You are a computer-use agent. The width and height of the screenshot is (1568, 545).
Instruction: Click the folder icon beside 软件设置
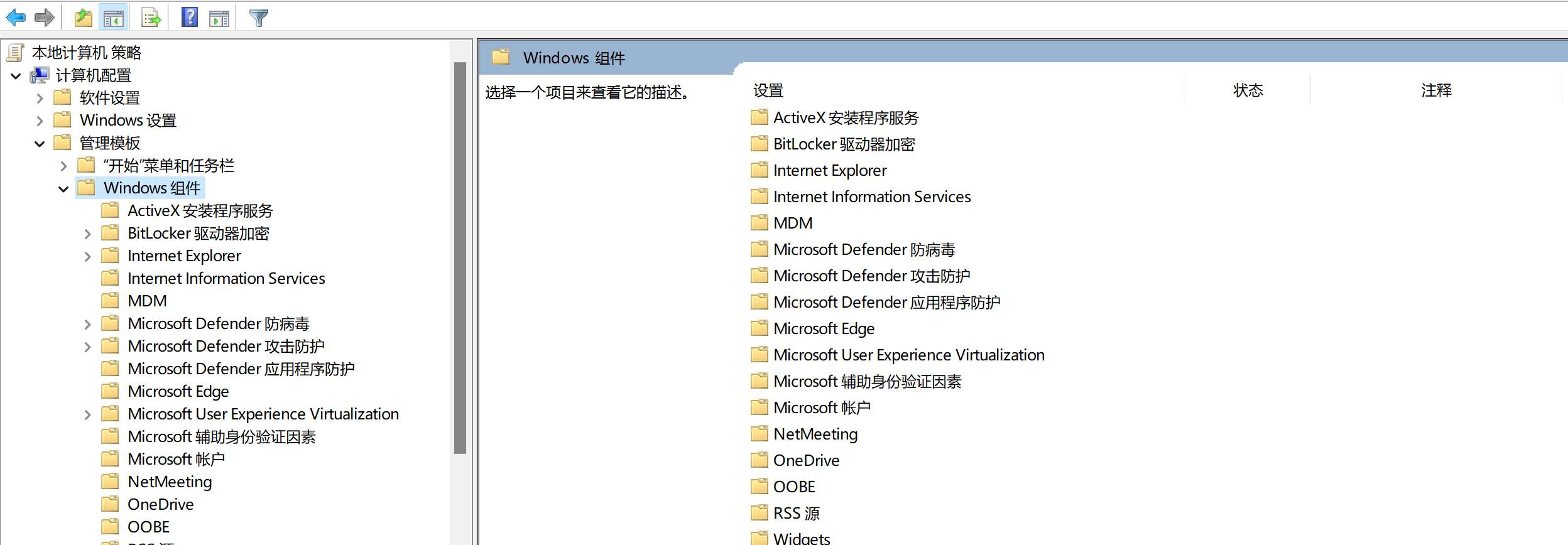pyautogui.click(x=62, y=97)
